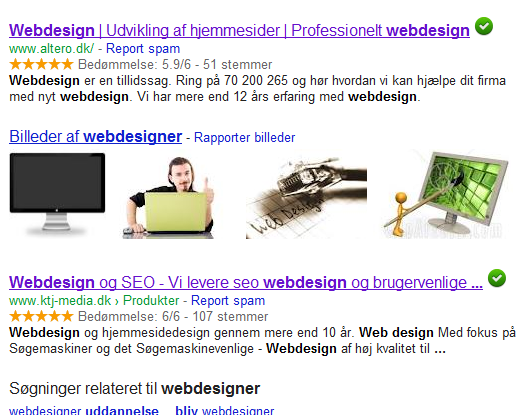Viewport: 529px width, 415px height.
Task: Click star rating under www.ktj-media.dk
Action: [x=41, y=316]
